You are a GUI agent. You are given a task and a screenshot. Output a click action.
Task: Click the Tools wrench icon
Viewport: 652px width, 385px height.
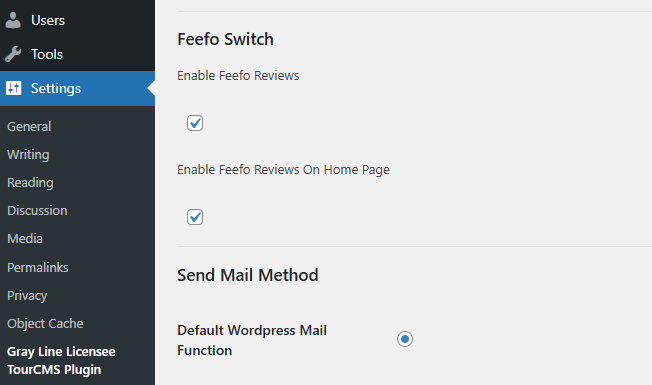tap(13, 54)
